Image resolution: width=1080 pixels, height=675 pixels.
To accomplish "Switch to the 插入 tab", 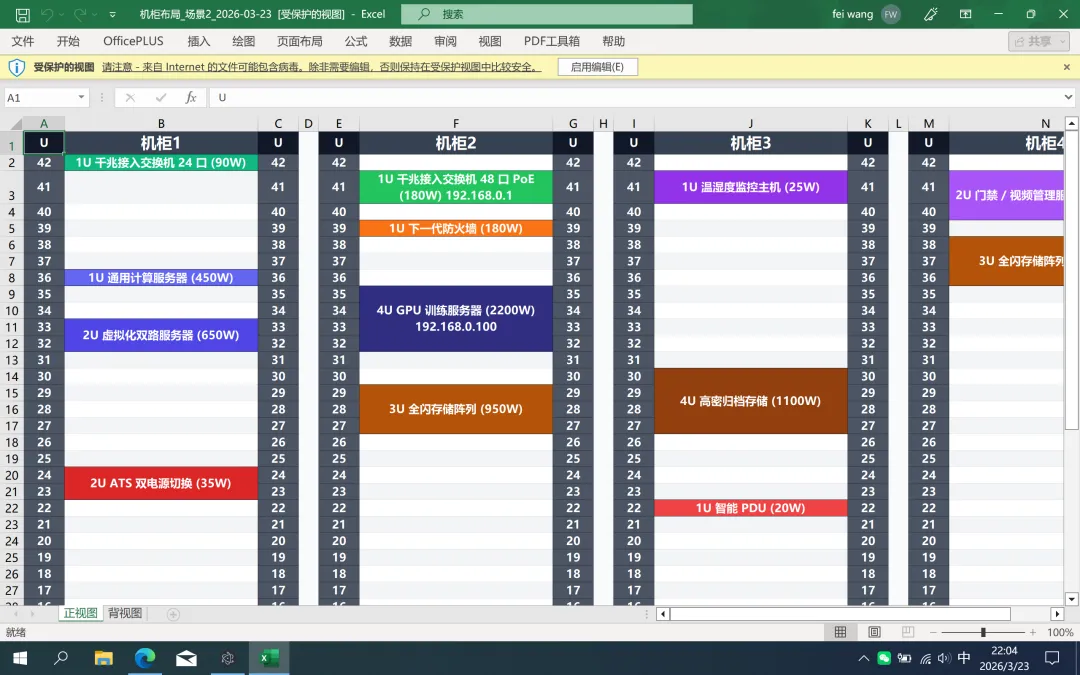I will pos(199,41).
